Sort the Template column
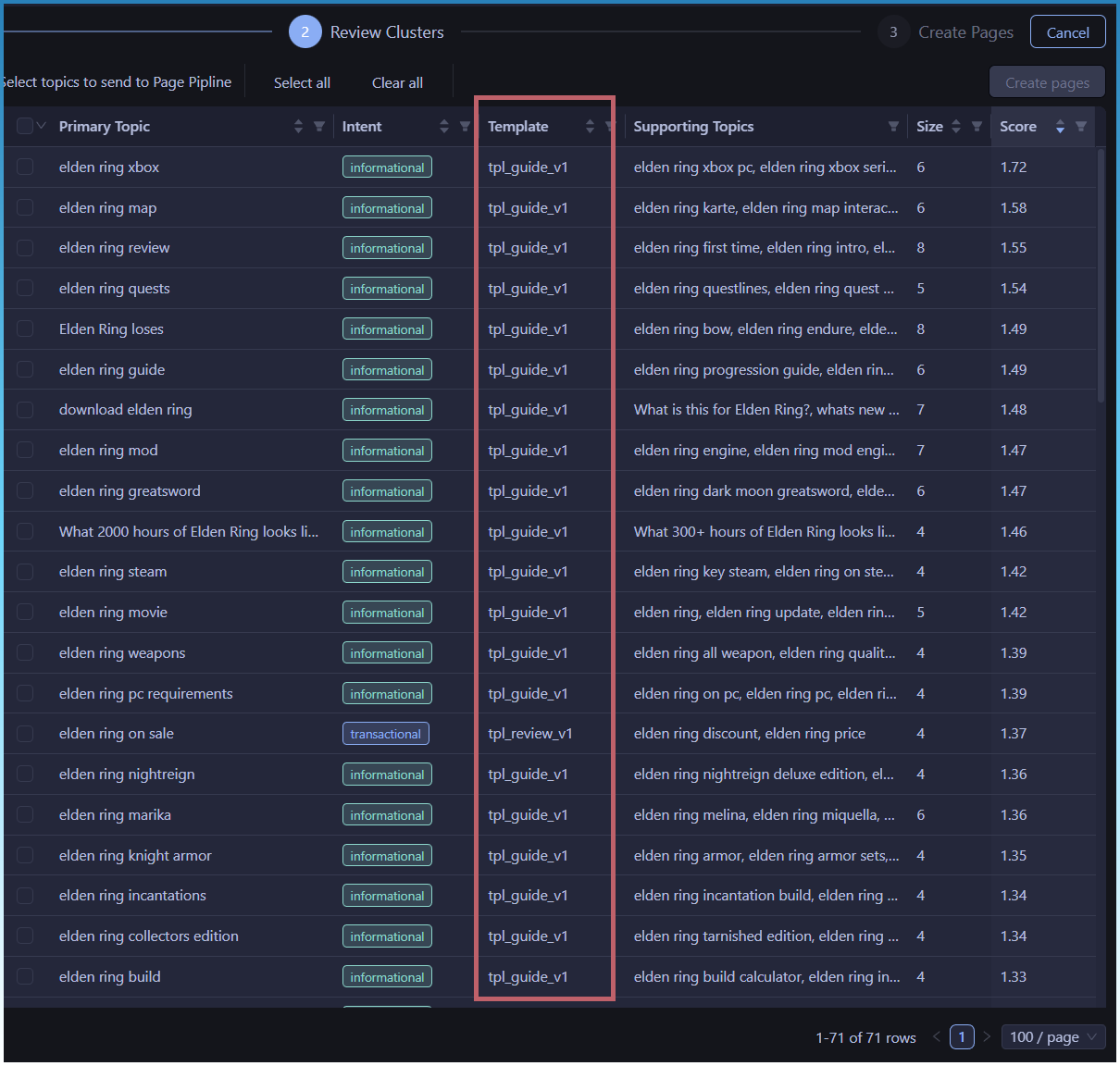This screenshot has height=1066, width=1120. 590,127
